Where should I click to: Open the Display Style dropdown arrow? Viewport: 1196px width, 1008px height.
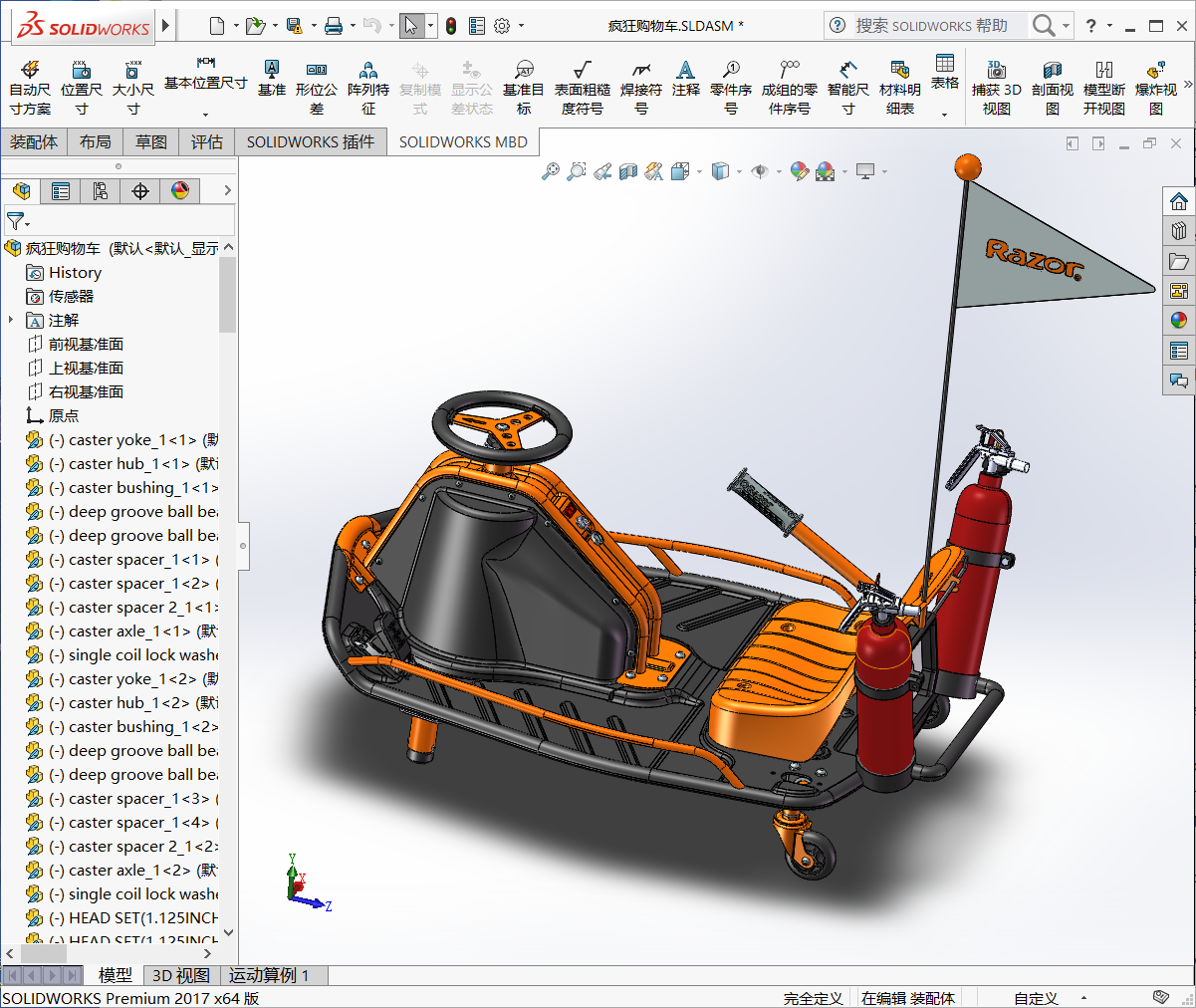(x=739, y=171)
